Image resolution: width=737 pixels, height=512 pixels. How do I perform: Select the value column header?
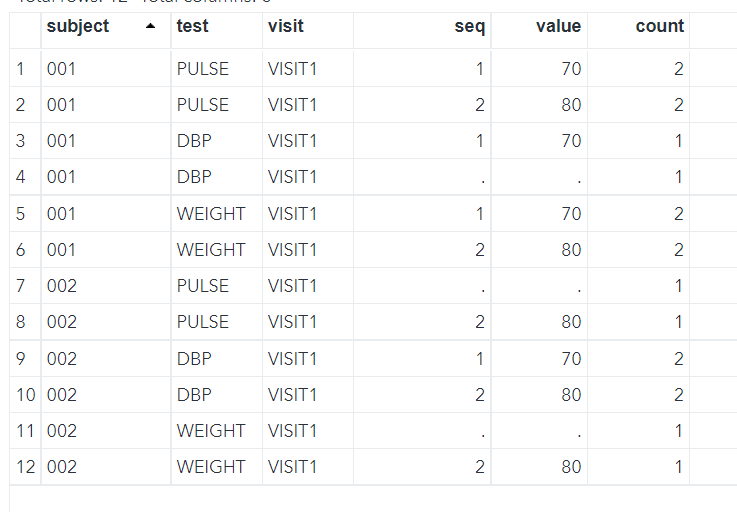click(x=558, y=27)
